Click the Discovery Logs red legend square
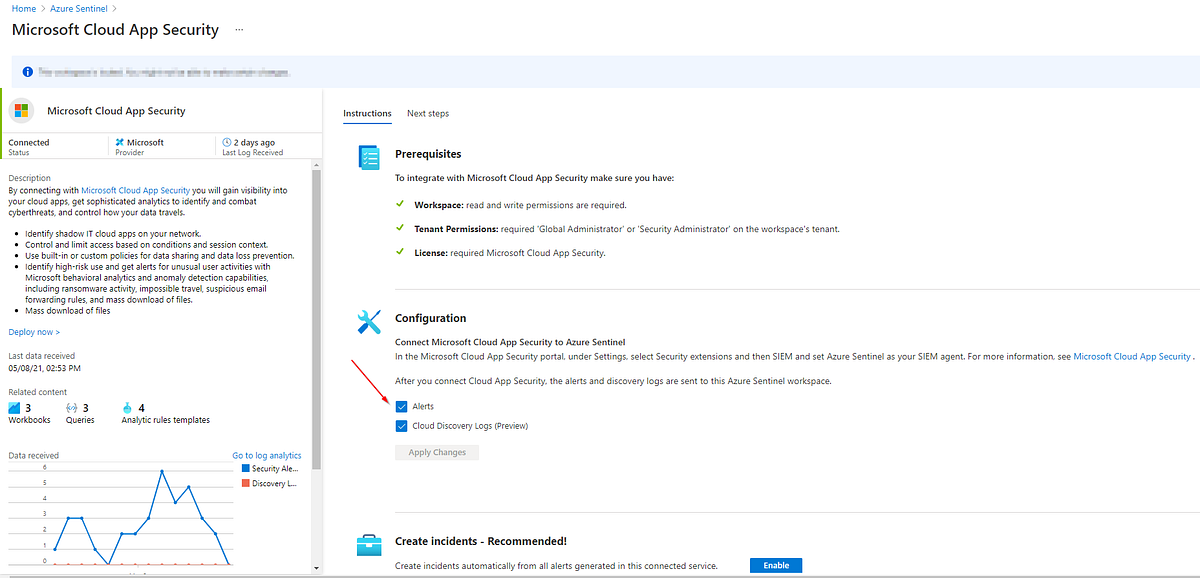This screenshot has width=1200, height=578. (x=245, y=484)
